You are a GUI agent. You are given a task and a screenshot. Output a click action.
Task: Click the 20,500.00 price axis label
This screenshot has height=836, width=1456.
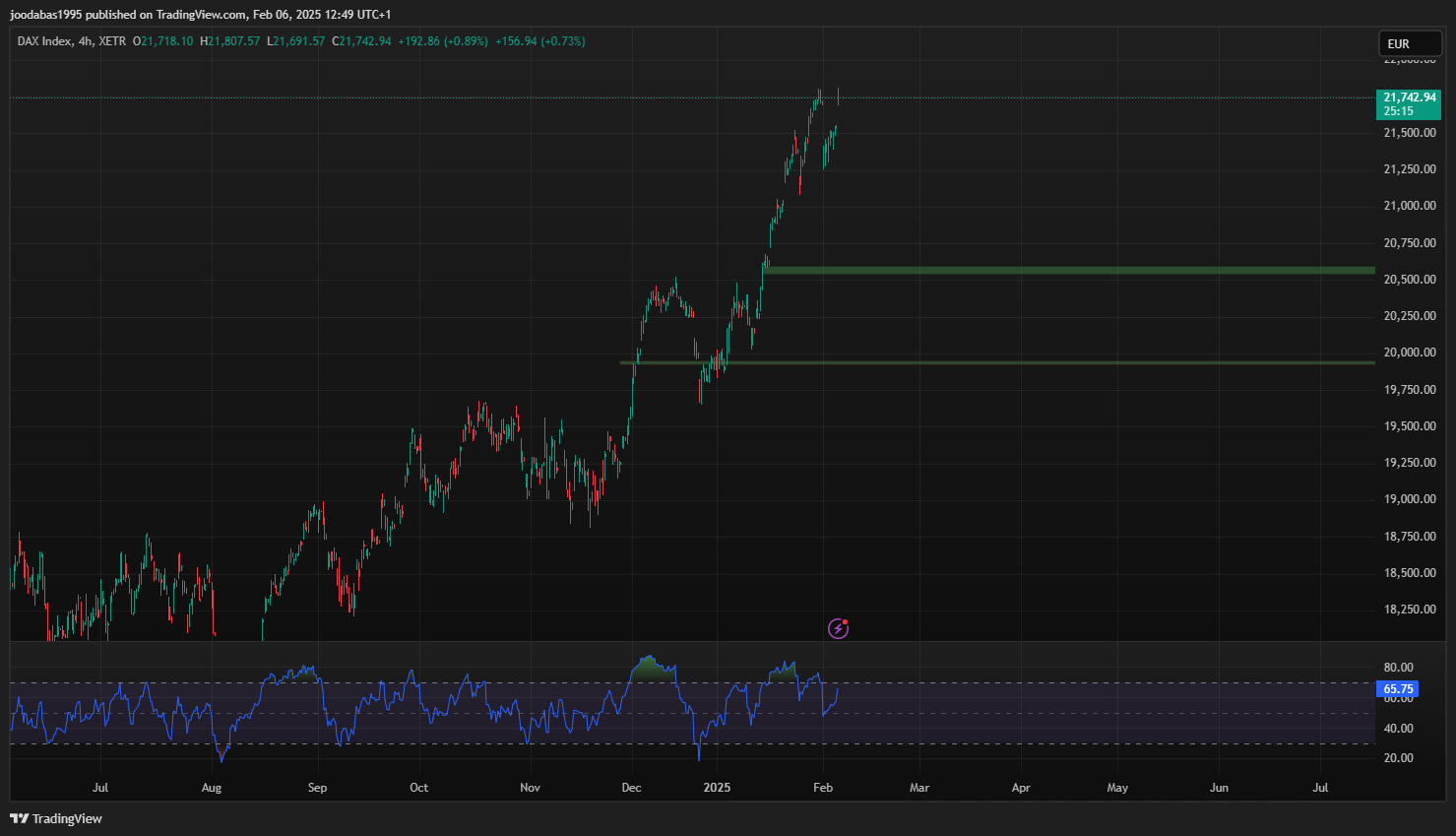(x=1410, y=280)
